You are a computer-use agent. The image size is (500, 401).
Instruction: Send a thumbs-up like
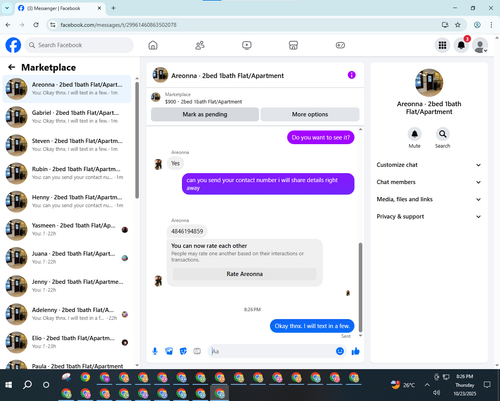pyautogui.click(x=356, y=351)
